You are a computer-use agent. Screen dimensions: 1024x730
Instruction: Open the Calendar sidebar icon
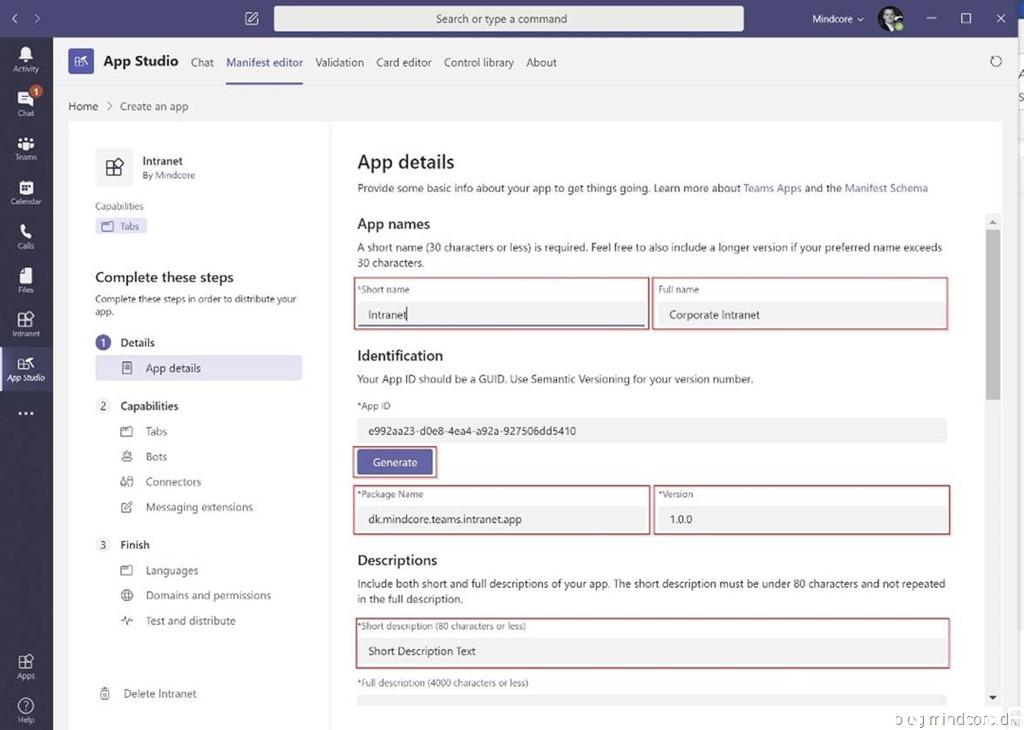click(x=26, y=192)
